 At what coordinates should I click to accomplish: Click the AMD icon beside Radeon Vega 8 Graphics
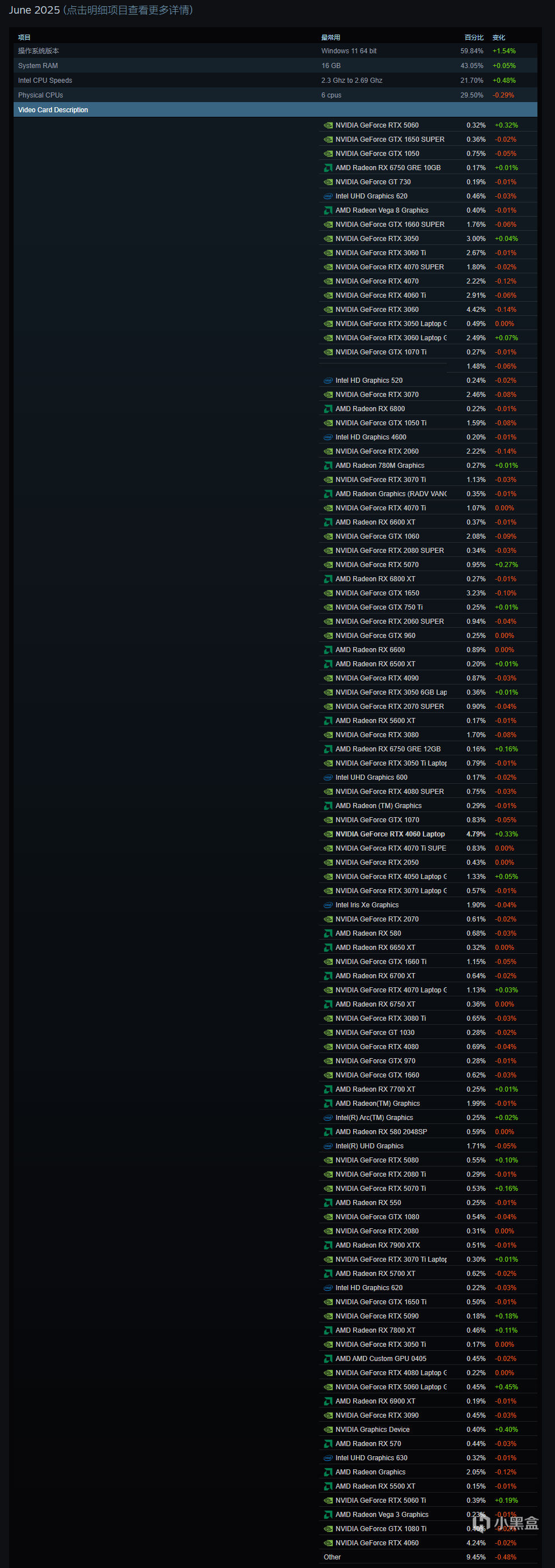[328, 210]
